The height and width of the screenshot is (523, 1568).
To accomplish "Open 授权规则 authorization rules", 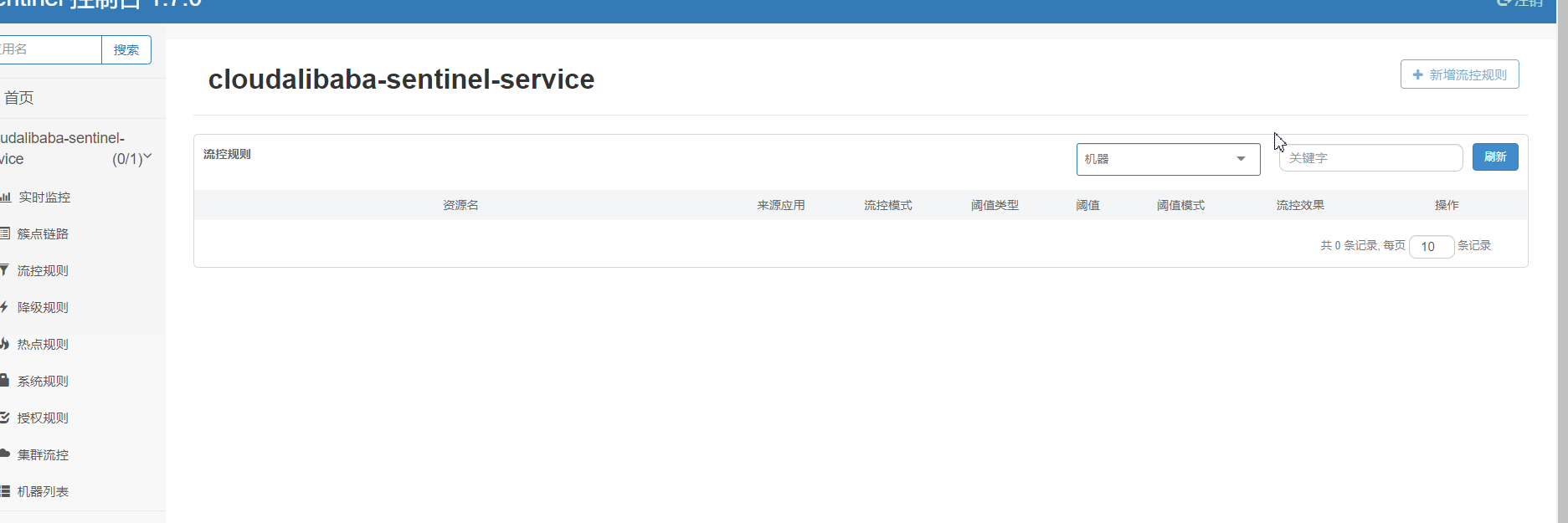I will click(x=43, y=418).
